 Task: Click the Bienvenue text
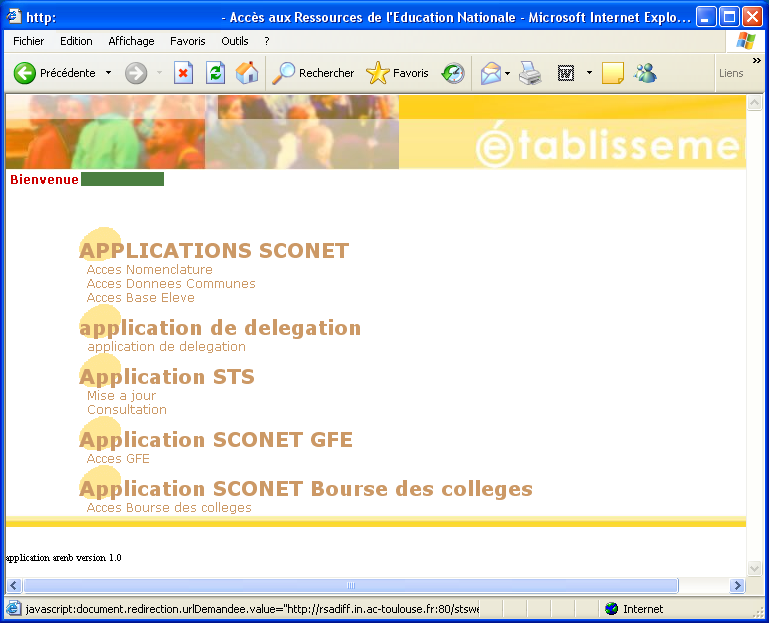[x=44, y=180]
